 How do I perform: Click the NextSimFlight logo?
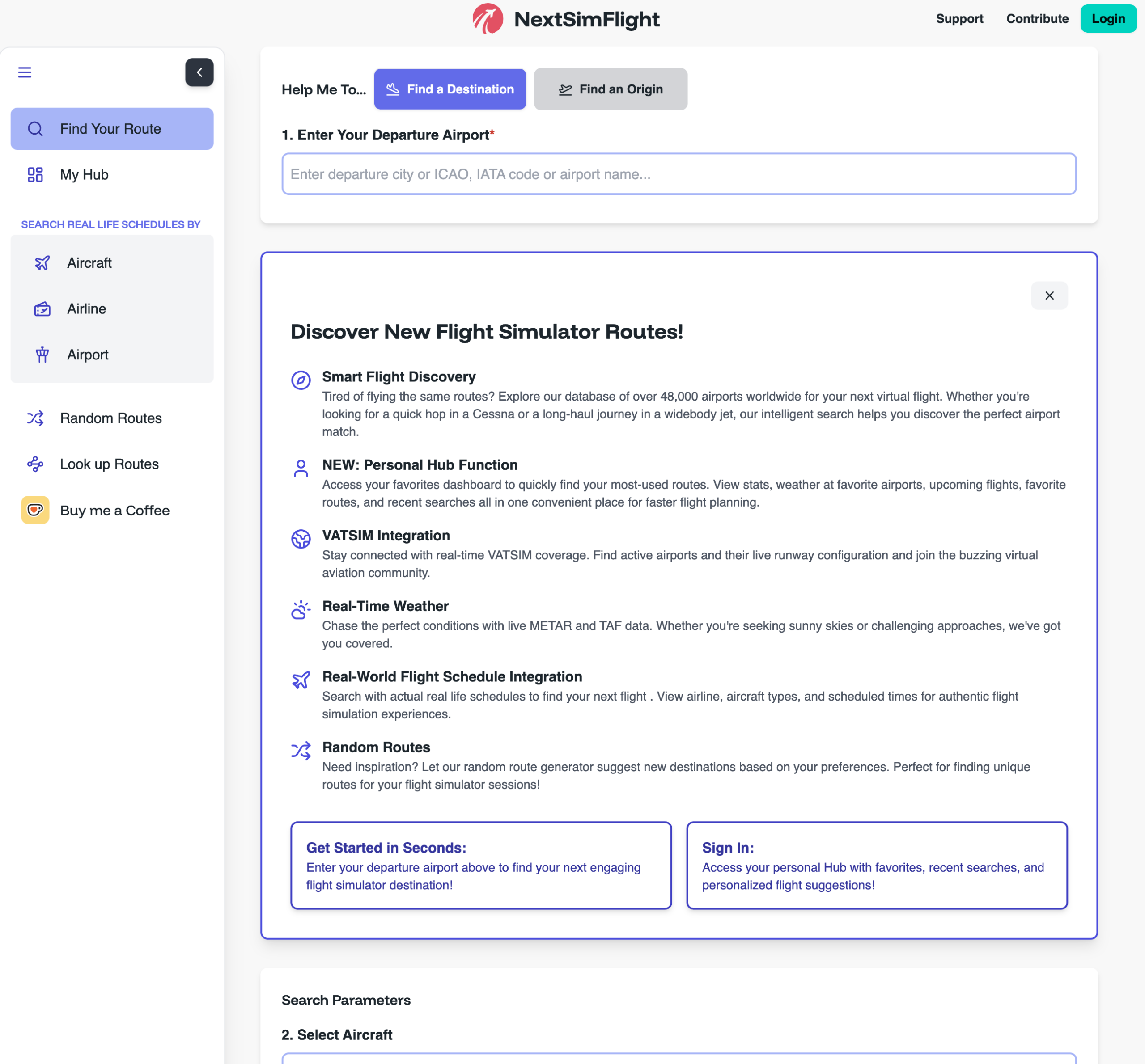(x=487, y=19)
